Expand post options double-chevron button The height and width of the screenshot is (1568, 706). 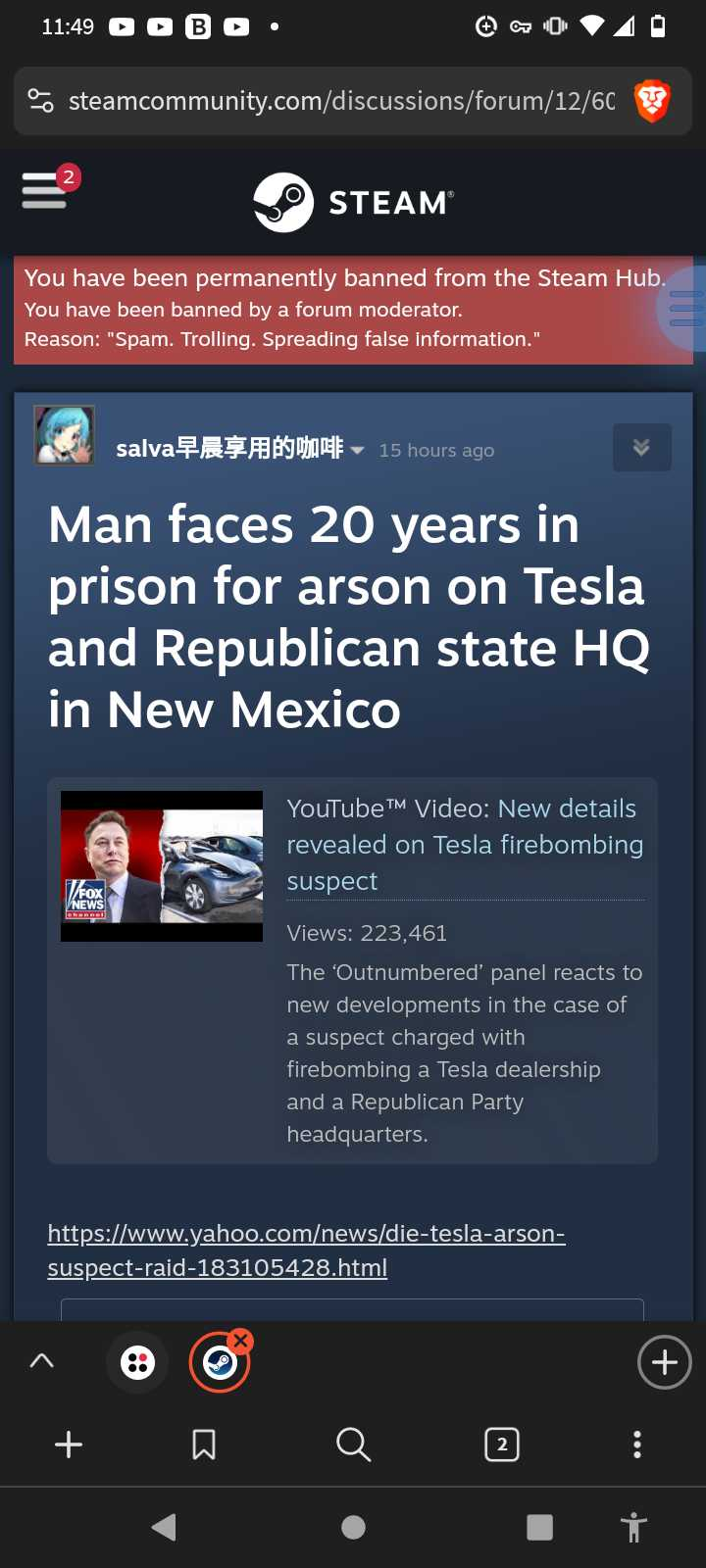coord(642,448)
